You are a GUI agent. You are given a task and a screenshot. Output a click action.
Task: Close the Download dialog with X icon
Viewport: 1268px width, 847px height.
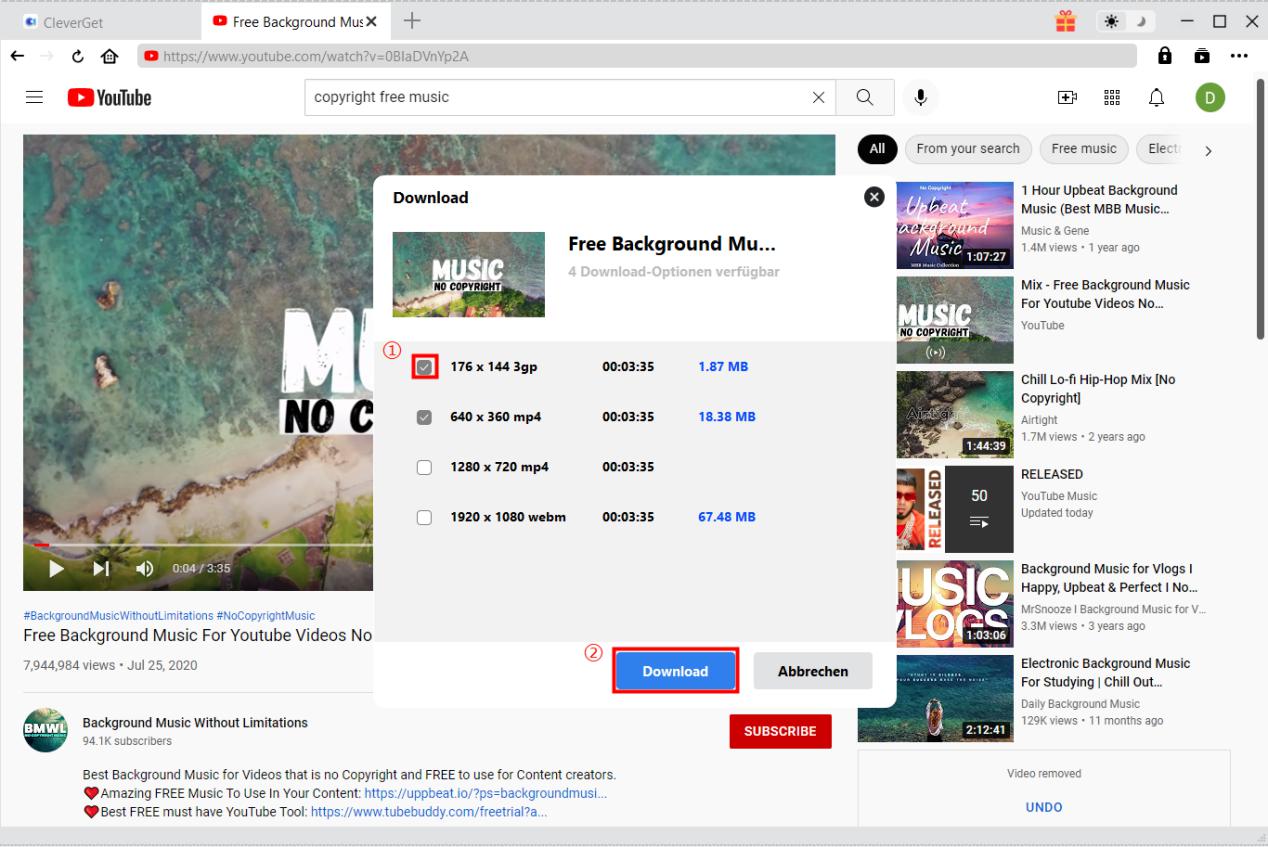point(874,197)
